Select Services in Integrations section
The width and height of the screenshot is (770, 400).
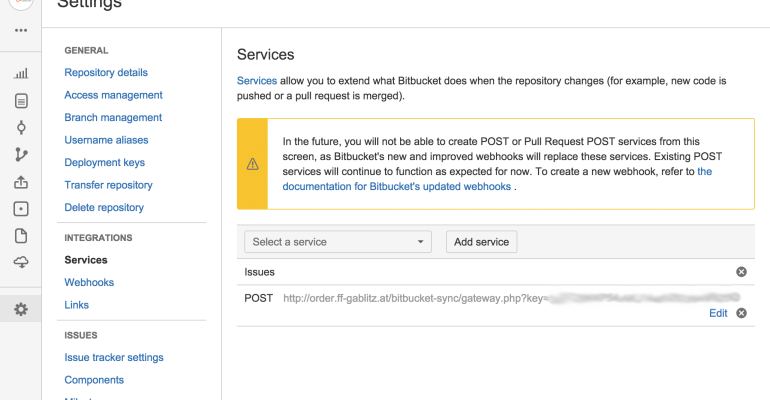(86, 260)
